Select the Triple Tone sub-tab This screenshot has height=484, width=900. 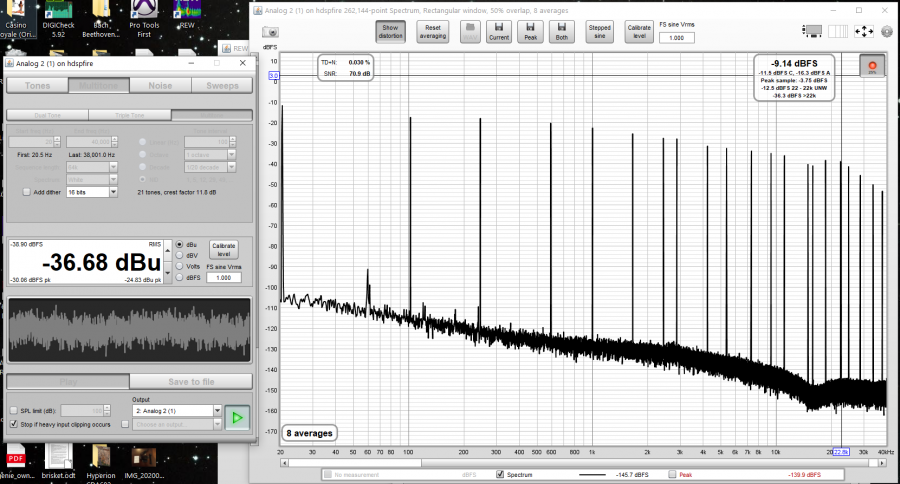pos(130,115)
